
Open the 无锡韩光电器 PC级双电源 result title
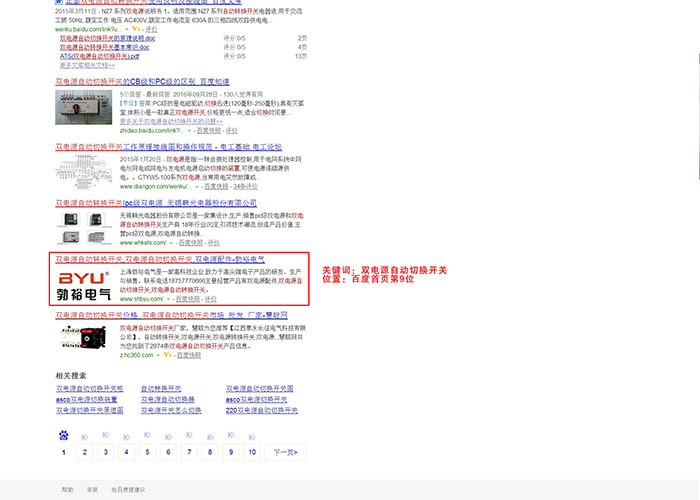point(156,203)
